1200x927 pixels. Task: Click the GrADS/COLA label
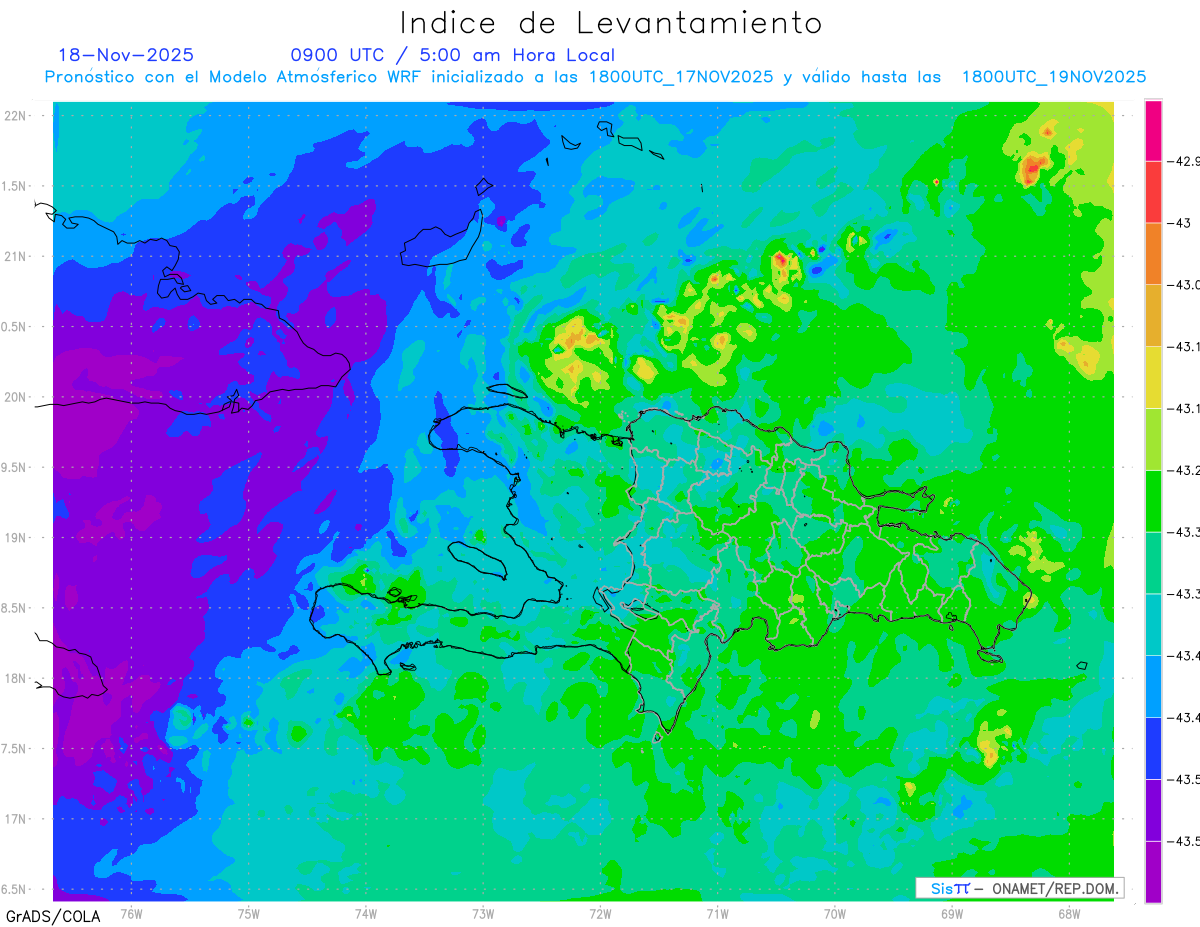[x=44, y=915]
